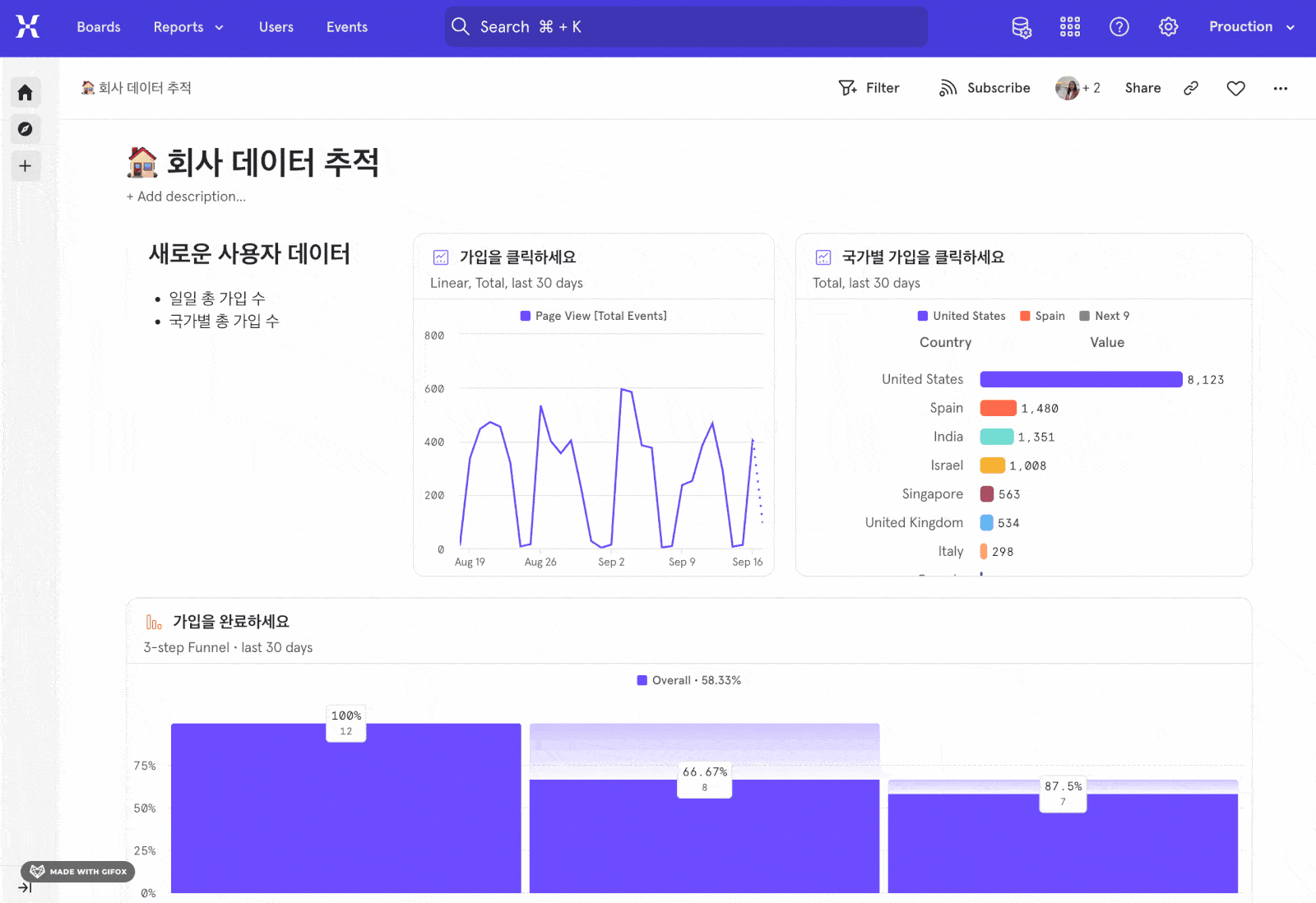
Task: Open the Prouction project dropdown
Action: pyautogui.click(x=1251, y=27)
